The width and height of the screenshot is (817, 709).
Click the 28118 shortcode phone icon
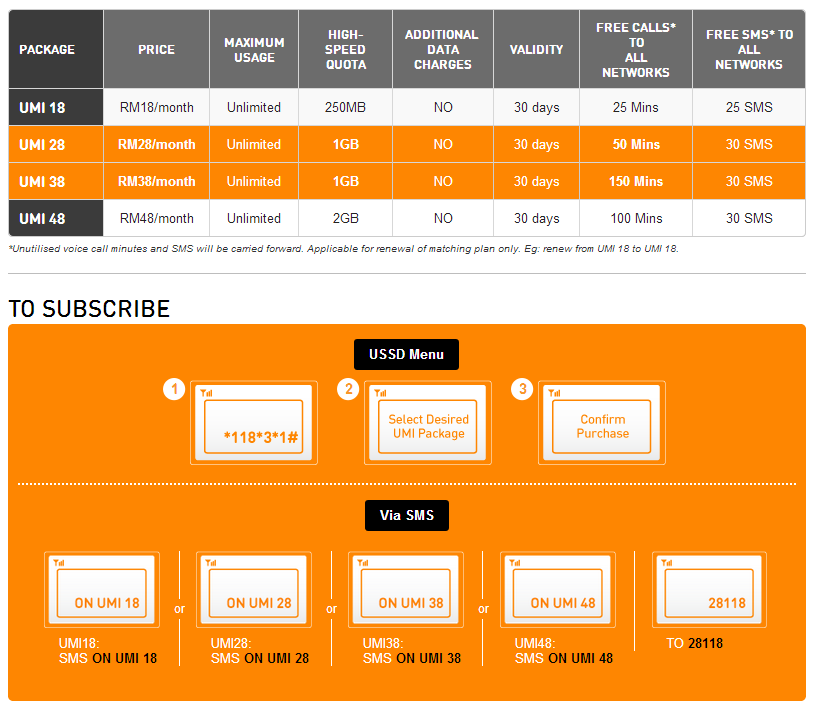709,589
